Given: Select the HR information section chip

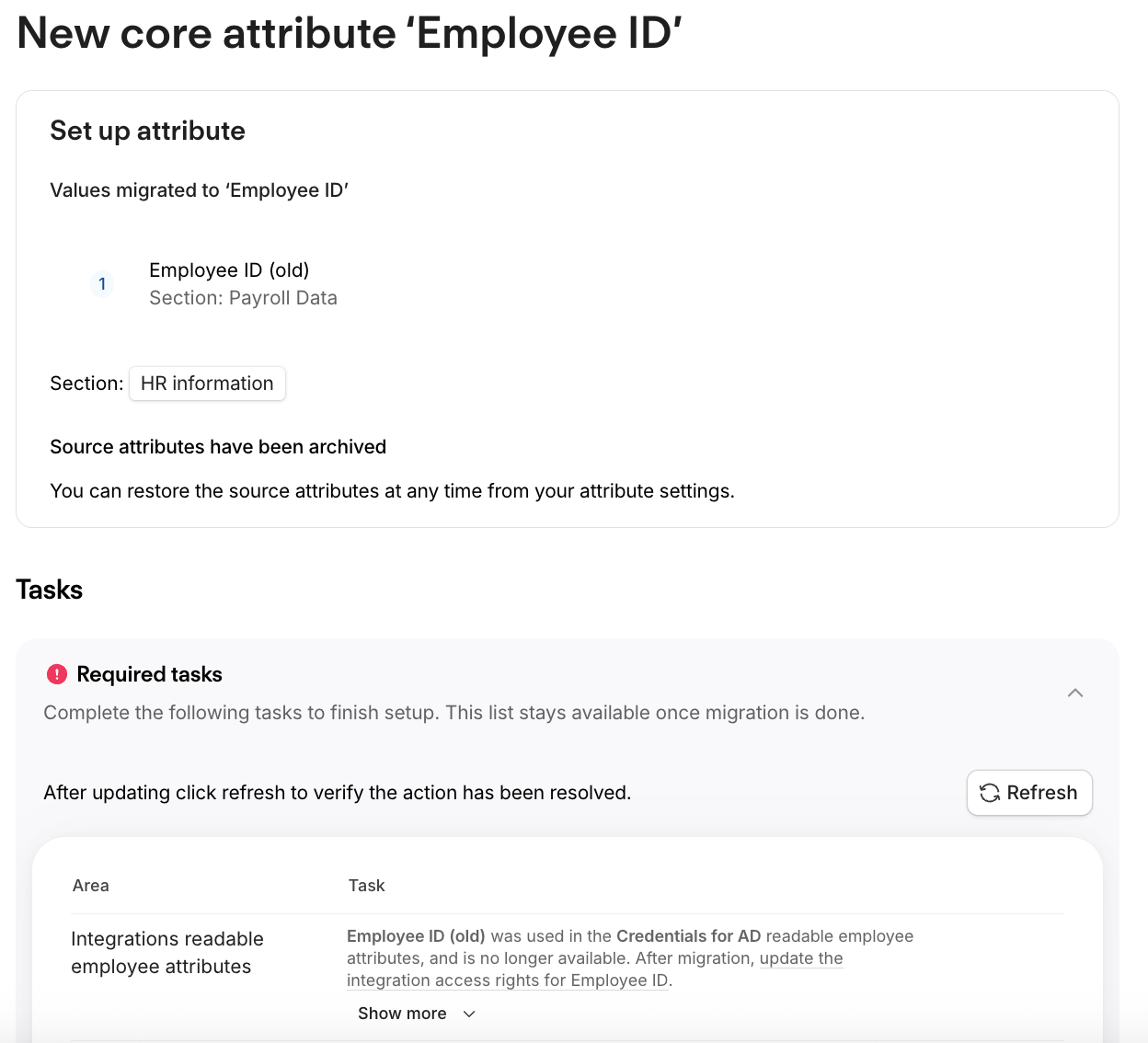Looking at the screenshot, I should [x=207, y=384].
